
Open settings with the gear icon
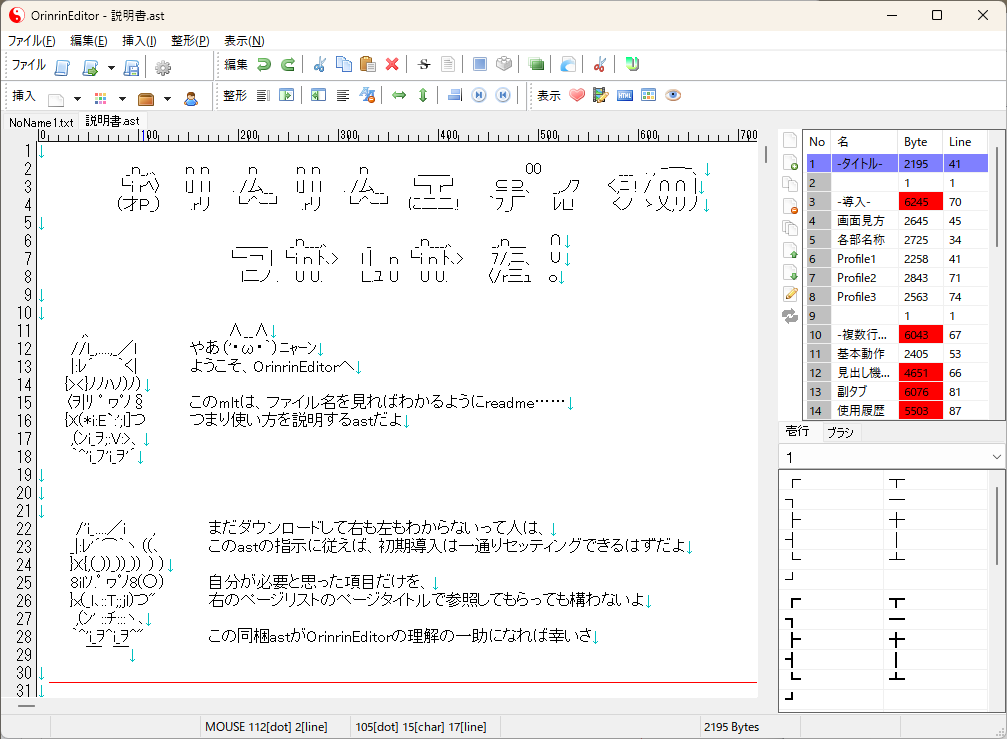163,67
